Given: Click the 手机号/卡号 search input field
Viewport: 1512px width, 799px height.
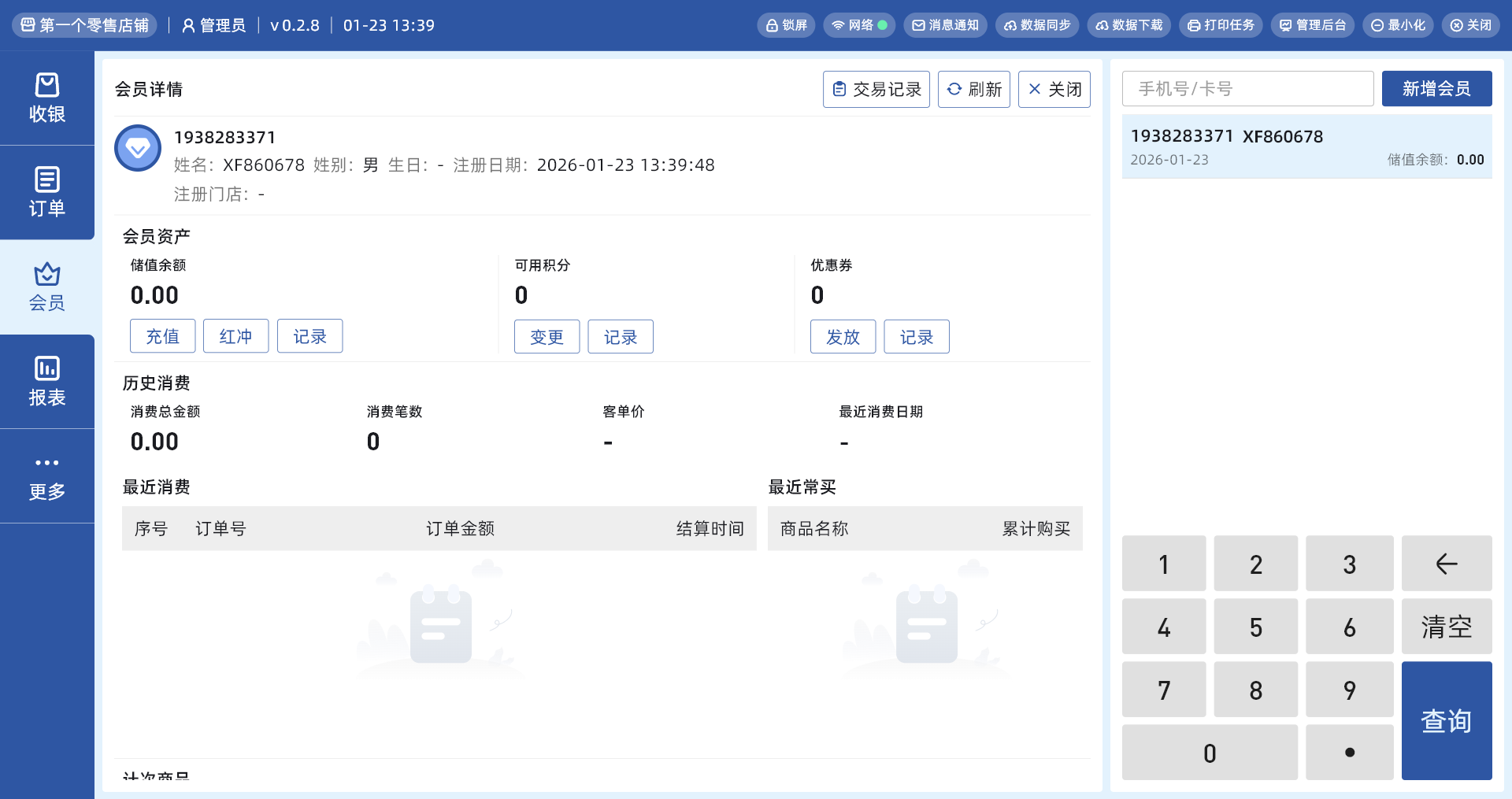Looking at the screenshot, I should pos(1247,89).
